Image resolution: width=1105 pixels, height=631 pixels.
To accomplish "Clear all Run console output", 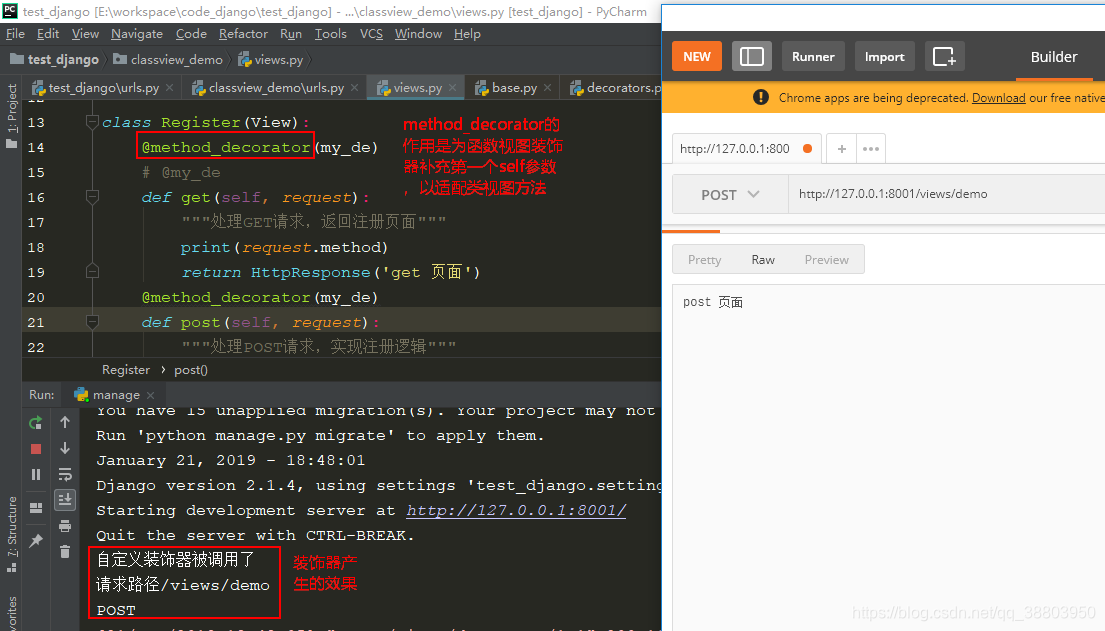I will (65, 551).
